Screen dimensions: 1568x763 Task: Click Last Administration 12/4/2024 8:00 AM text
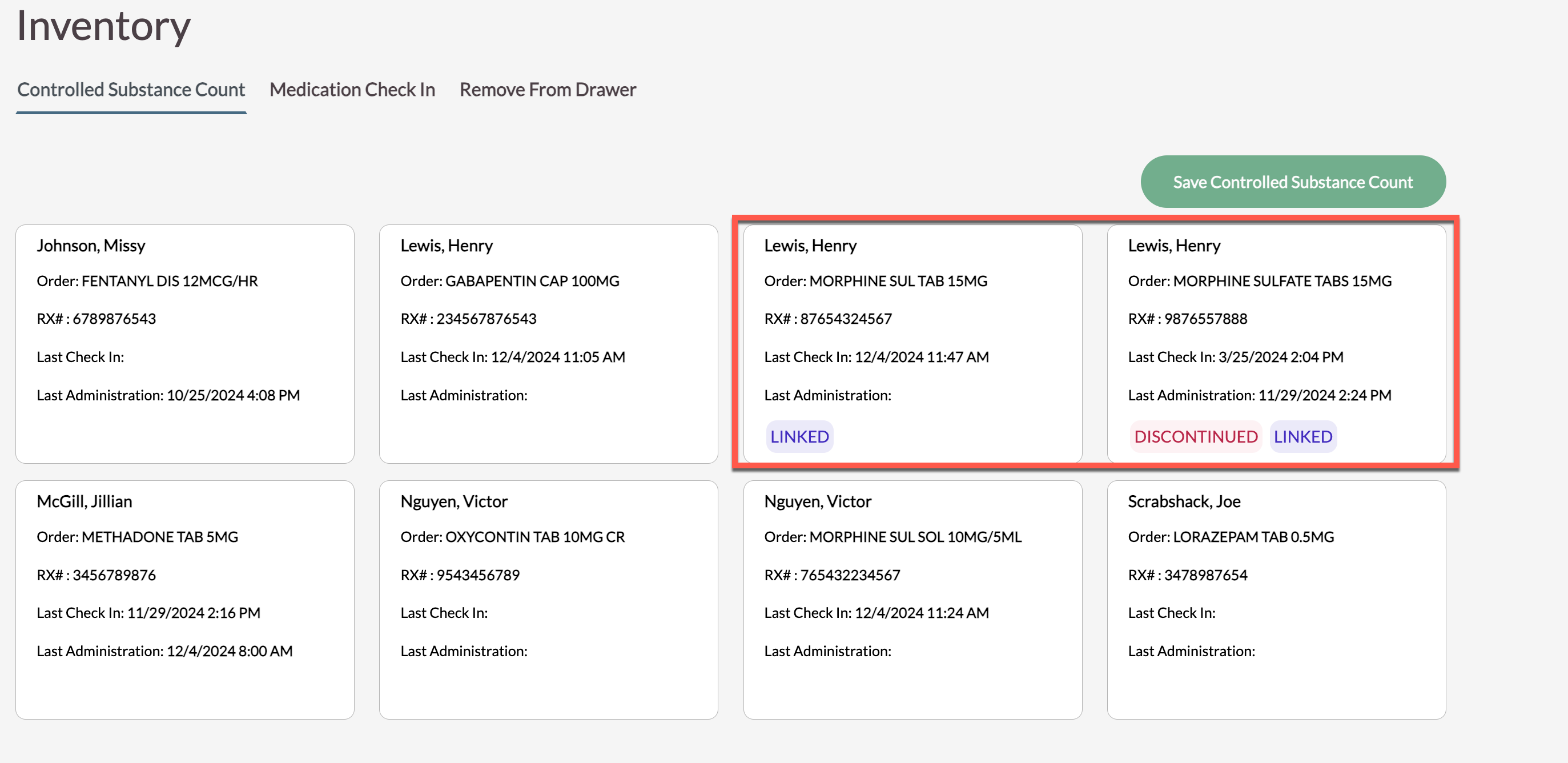coord(164,651)
